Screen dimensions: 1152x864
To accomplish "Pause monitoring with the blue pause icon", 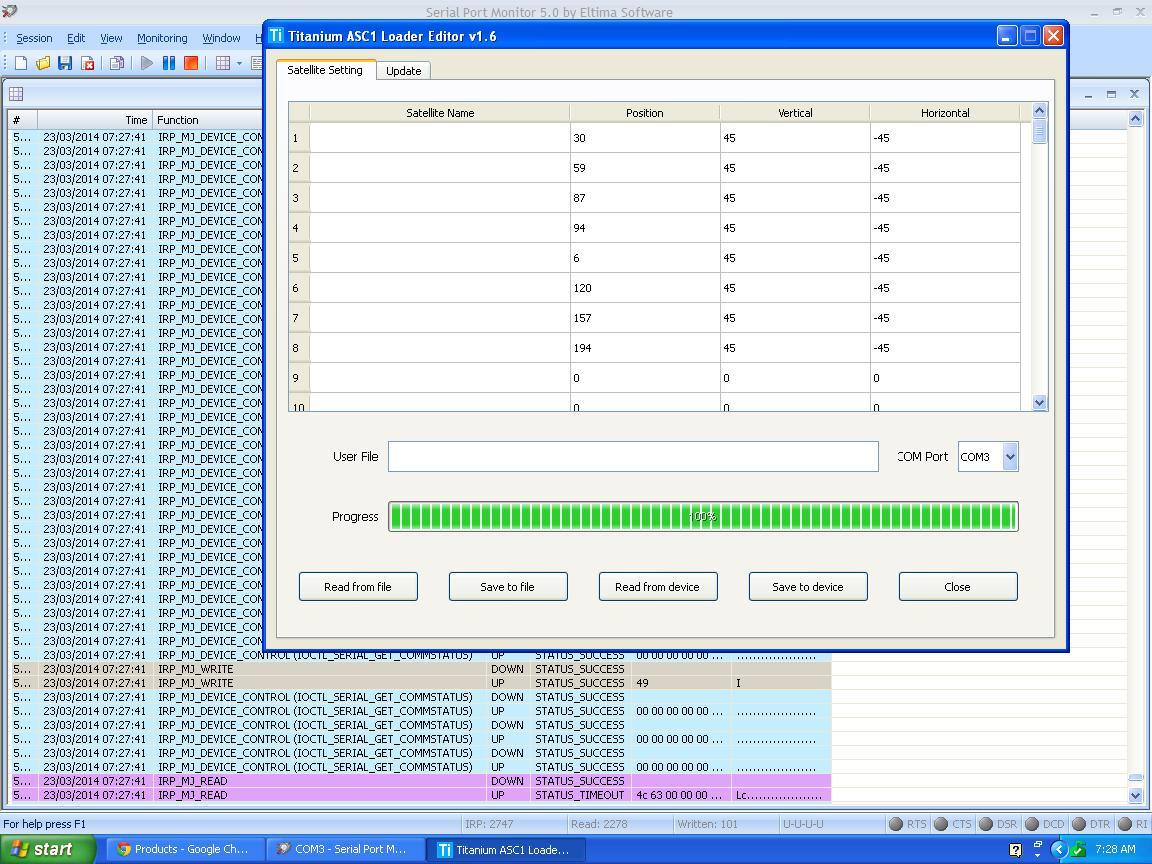I will [169, 63].
